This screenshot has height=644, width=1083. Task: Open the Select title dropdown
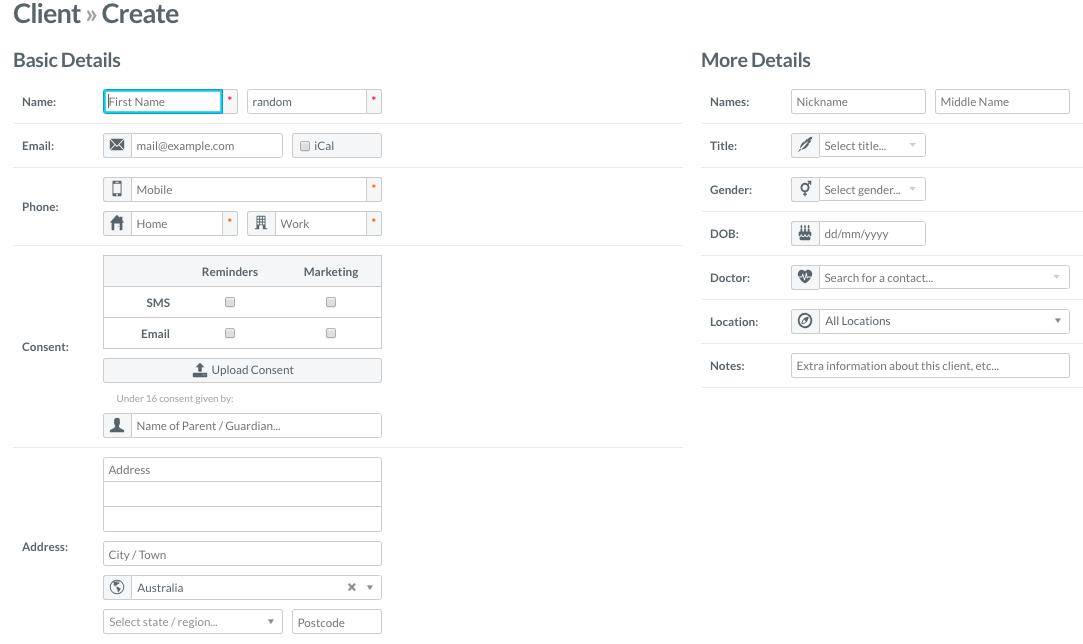871,146
